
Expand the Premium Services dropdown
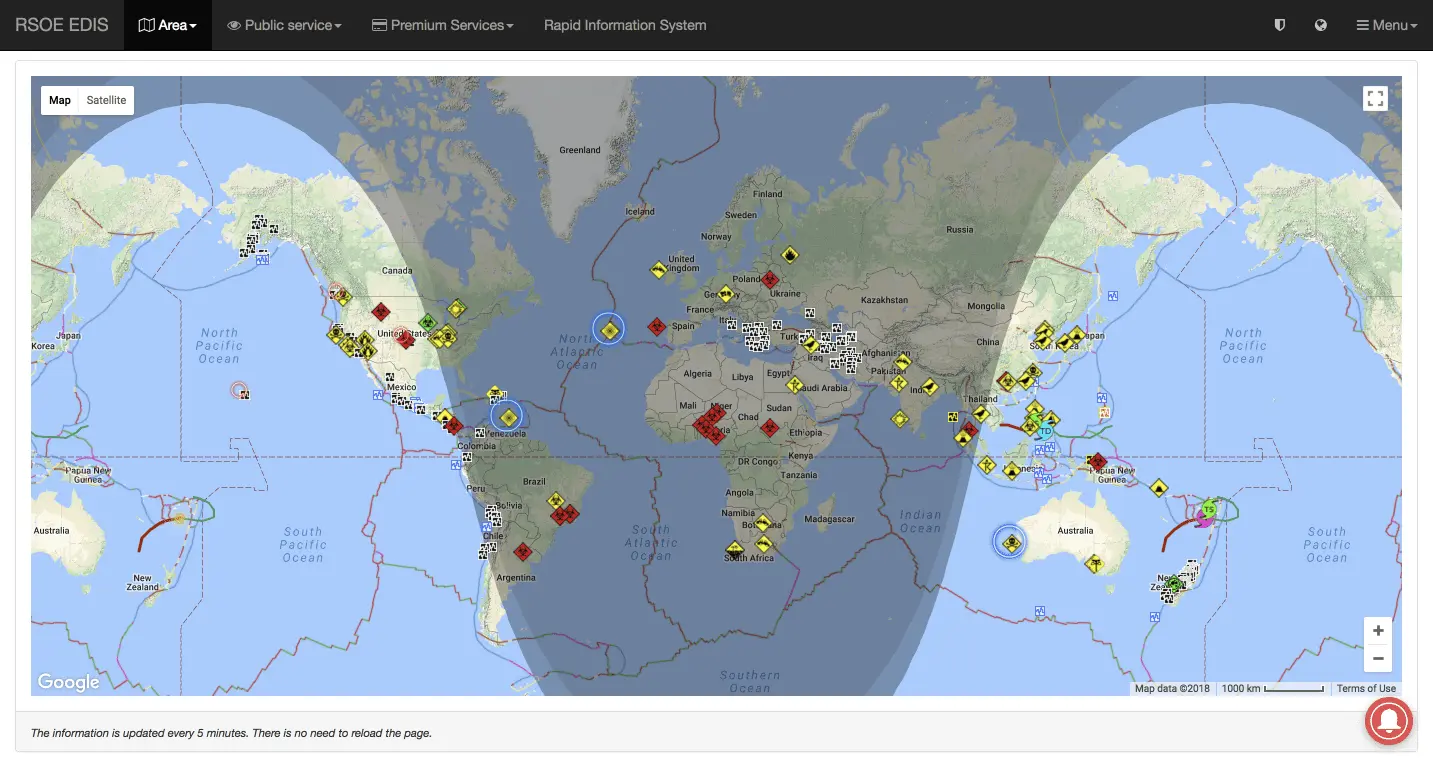(442, 25)
